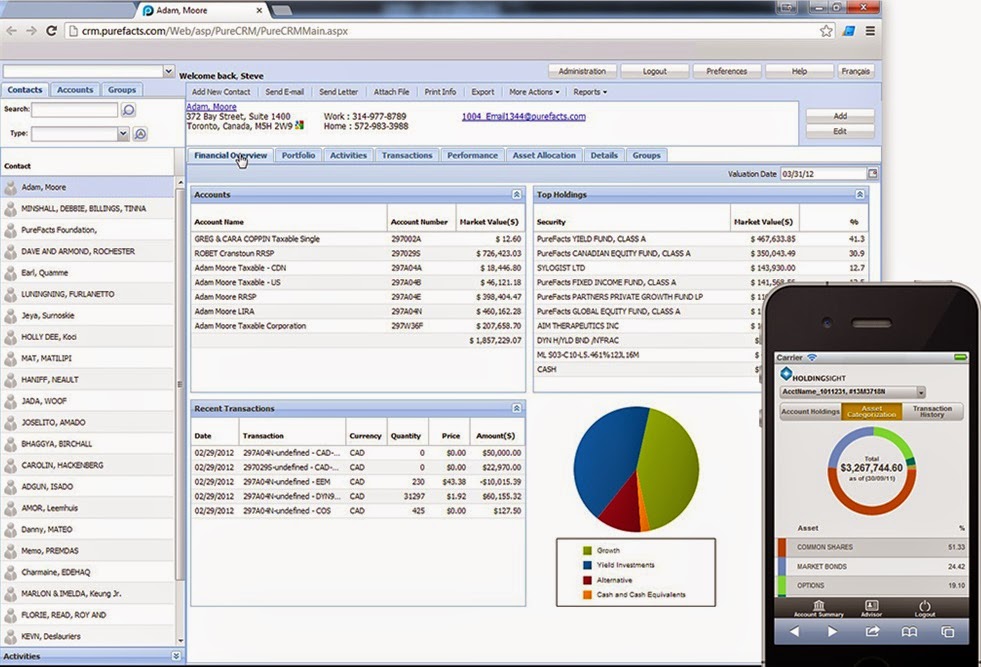Bookmark page with the star icon
The image size is (981, 667).
[x=826, y=31]
